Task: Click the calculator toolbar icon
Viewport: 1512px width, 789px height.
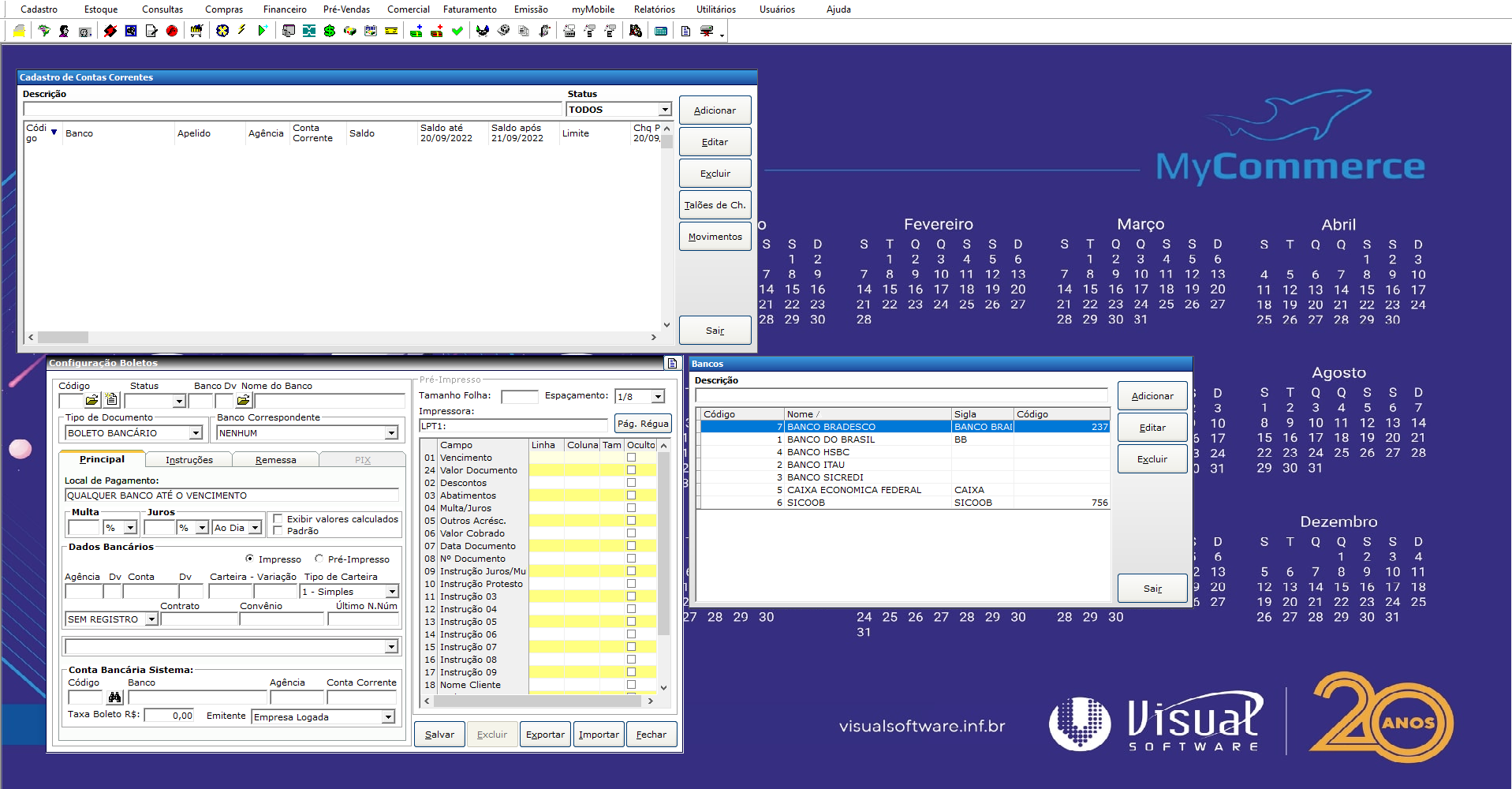Action: pos(661,31)
